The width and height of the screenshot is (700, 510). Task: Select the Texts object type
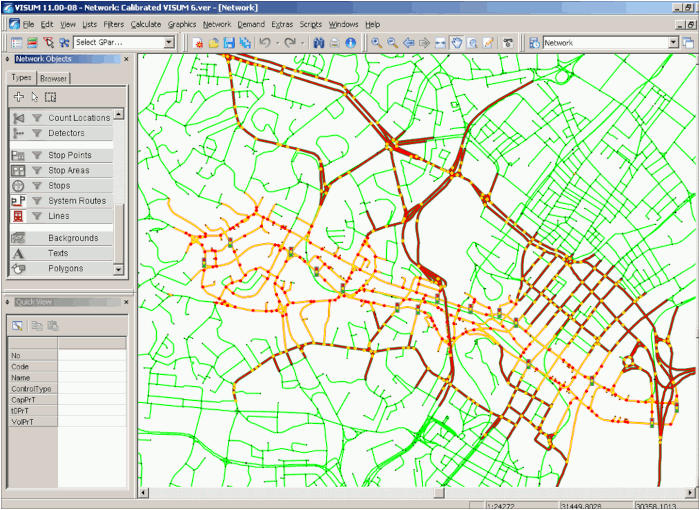tap(58, 253)
